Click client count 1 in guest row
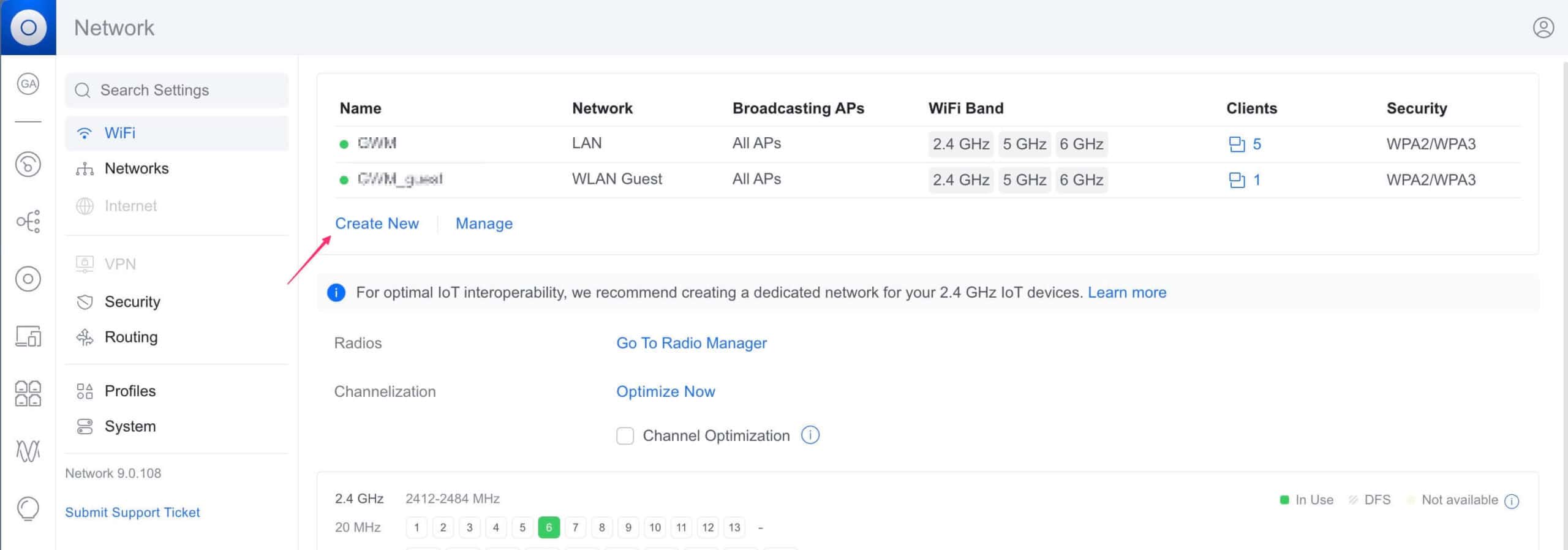This screenshot has height=550, width=1568. click(x=1257, y=180)
